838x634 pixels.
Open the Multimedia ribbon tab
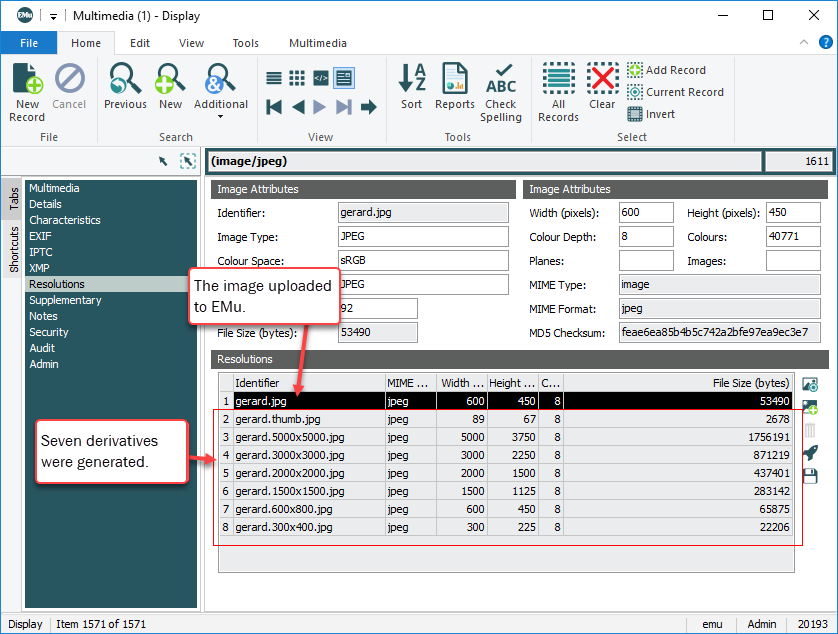pyautogui.click(x=317, y=43)
